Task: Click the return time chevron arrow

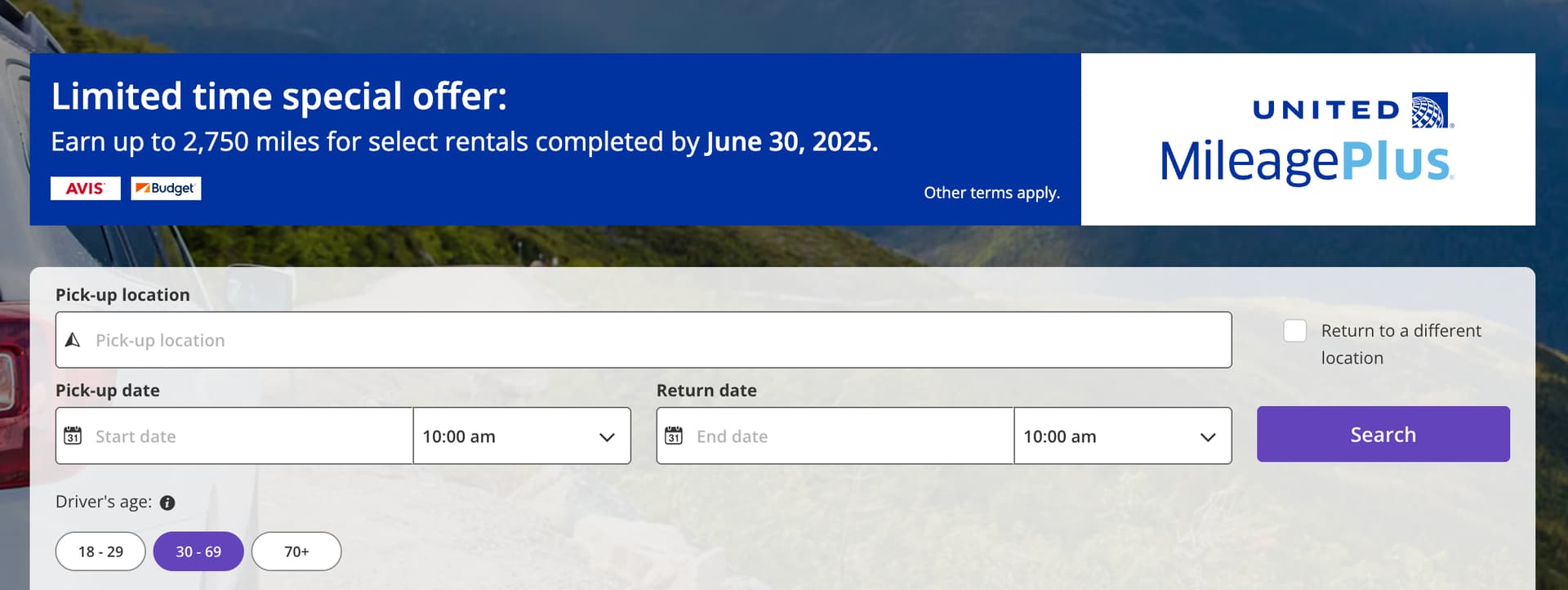Action: (1208, 437)
